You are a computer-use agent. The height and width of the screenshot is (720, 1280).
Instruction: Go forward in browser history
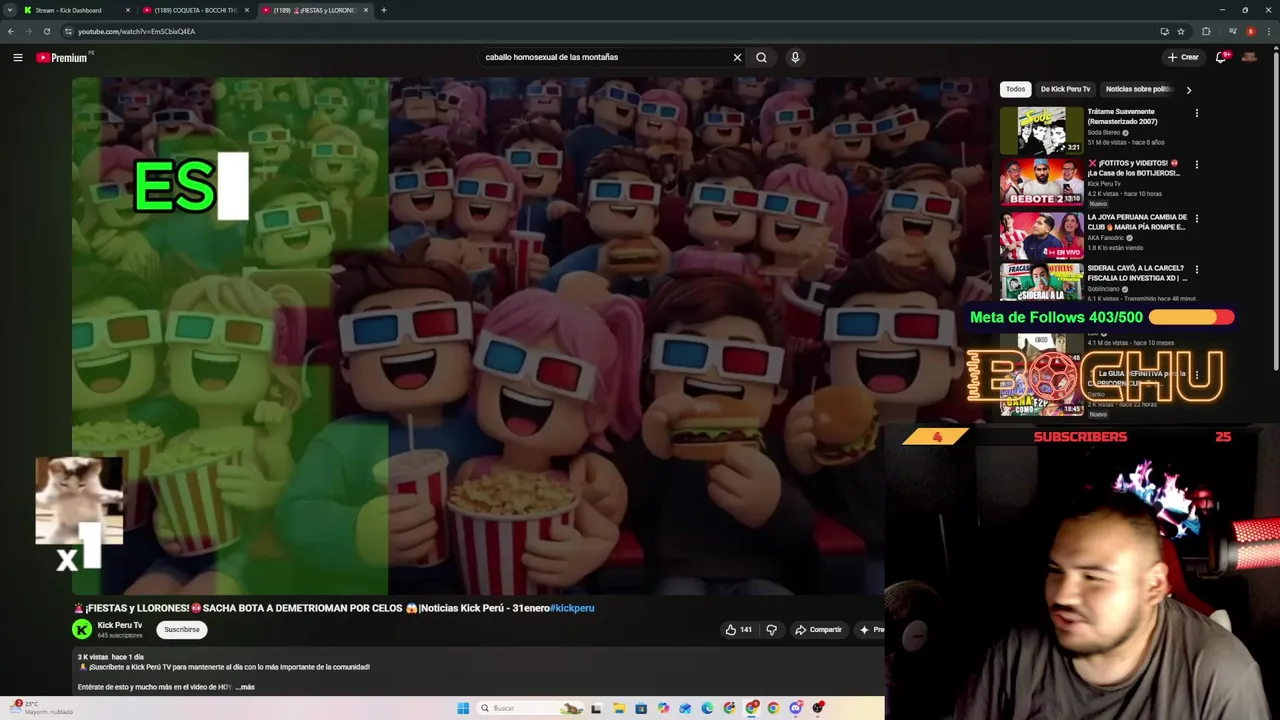pyautogui.click(x=29, y=31)
